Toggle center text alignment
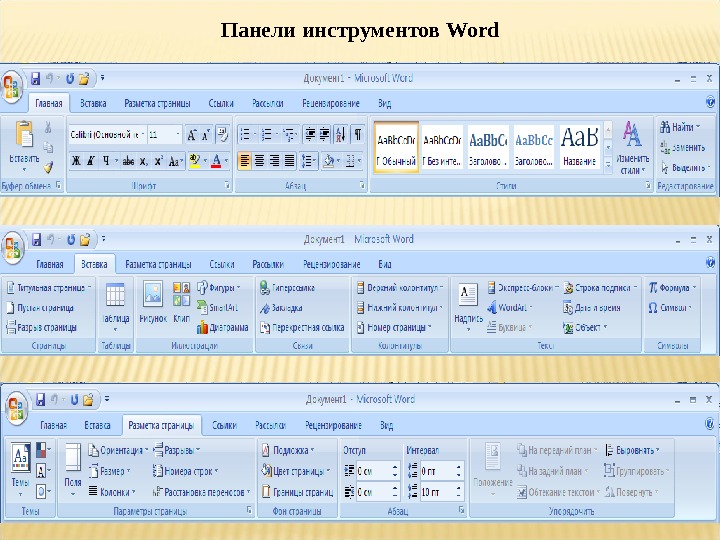Image resolution: width=720 pixels, height=540 pixels. (259, 161)
